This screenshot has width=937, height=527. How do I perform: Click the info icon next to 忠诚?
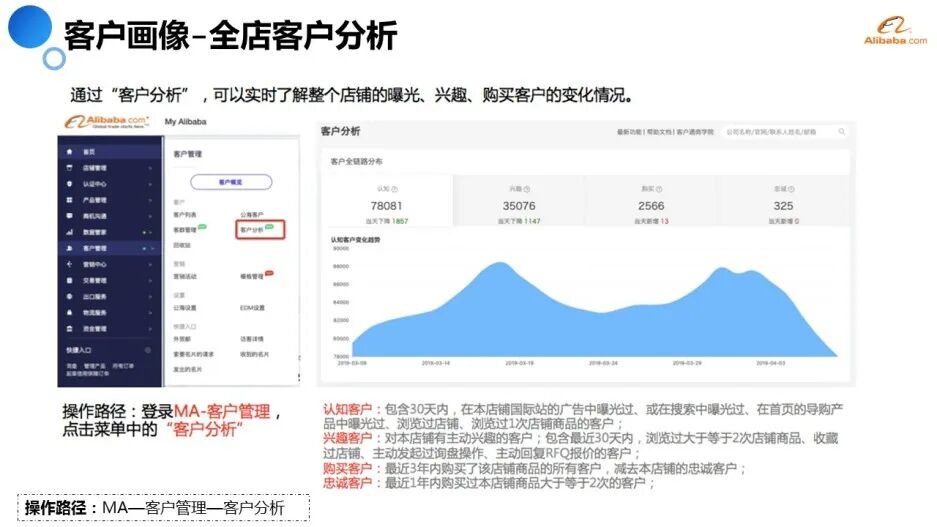(791, 189)
